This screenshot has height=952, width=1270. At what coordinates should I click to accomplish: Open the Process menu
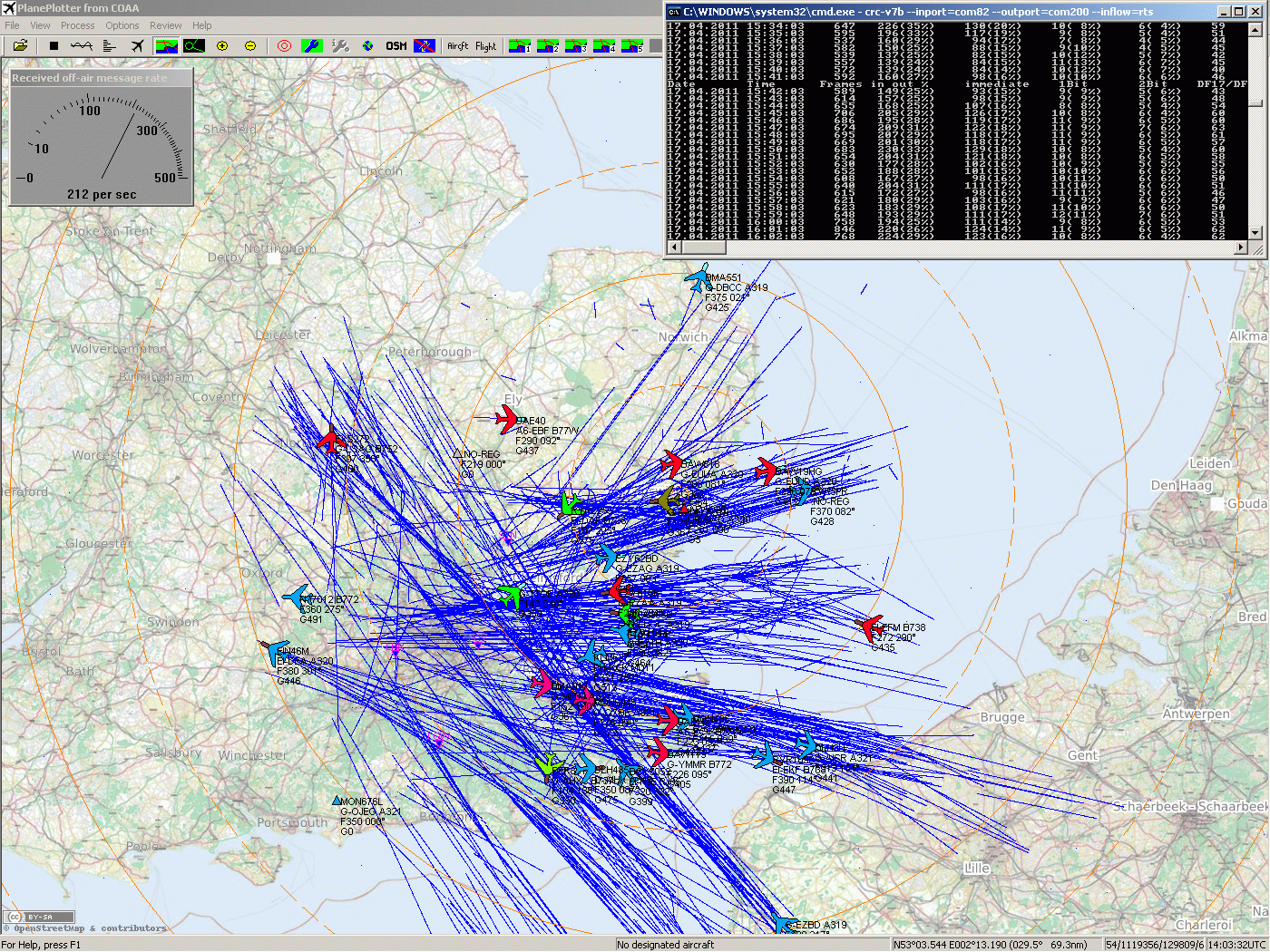coord(77,25)
